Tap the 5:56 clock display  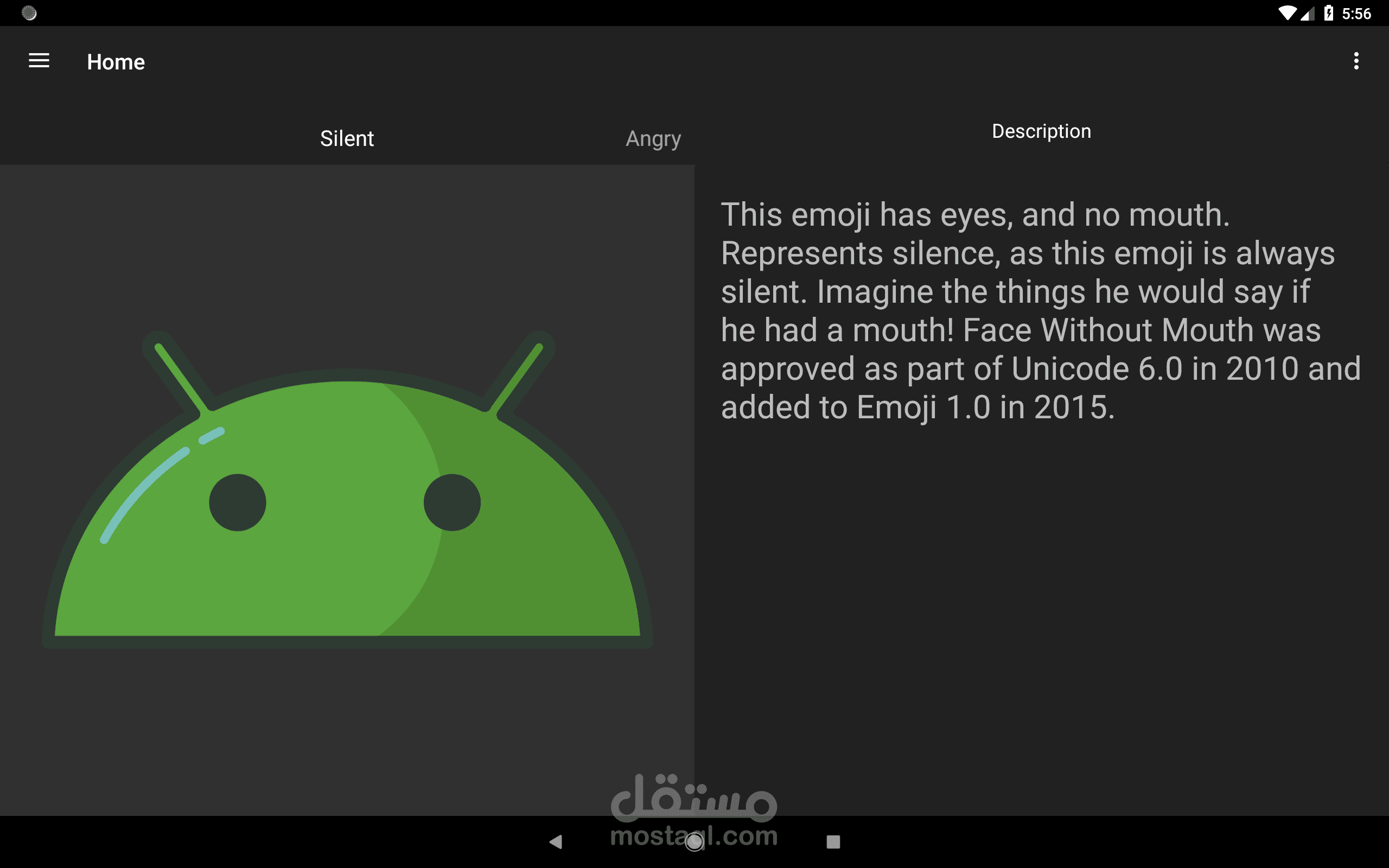coord(1356,13)
